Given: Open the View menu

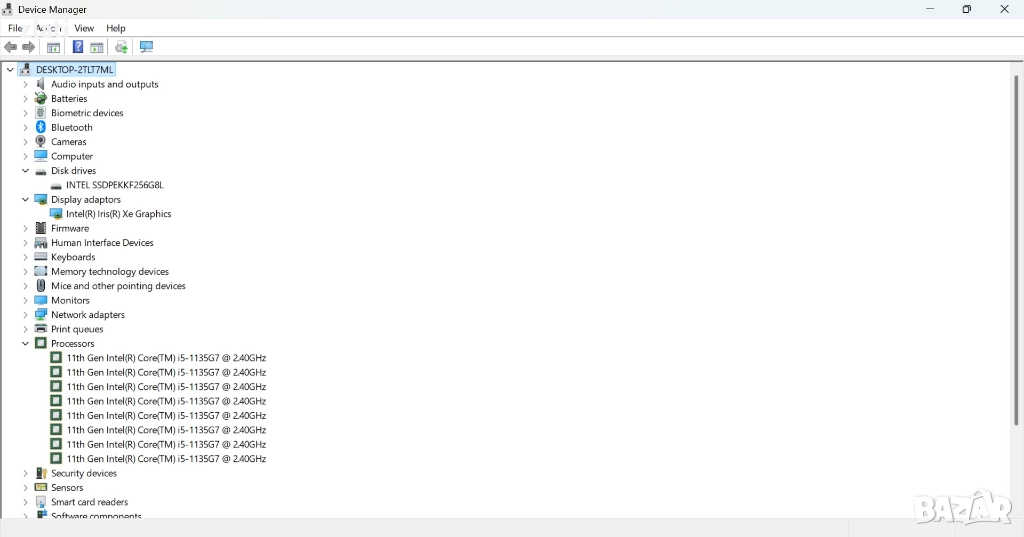Looking at the screenshot, I should click(84, 28).
